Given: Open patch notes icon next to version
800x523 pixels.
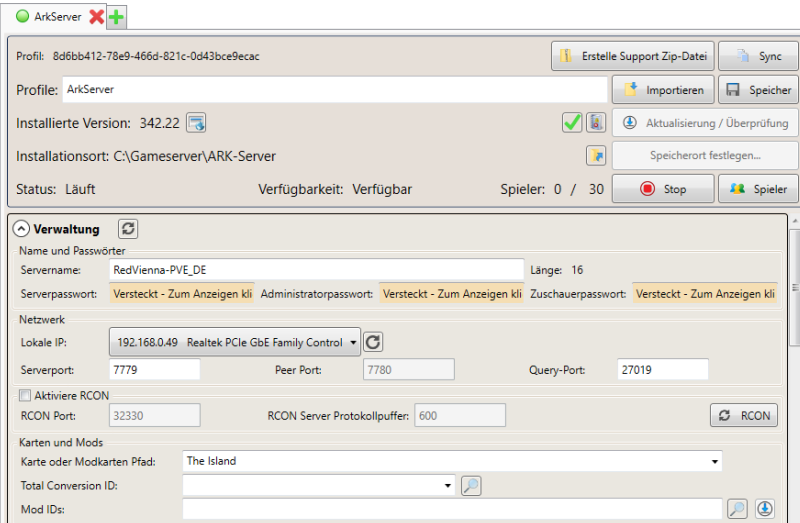Looking at the screenshot, I should pos(196,123).
